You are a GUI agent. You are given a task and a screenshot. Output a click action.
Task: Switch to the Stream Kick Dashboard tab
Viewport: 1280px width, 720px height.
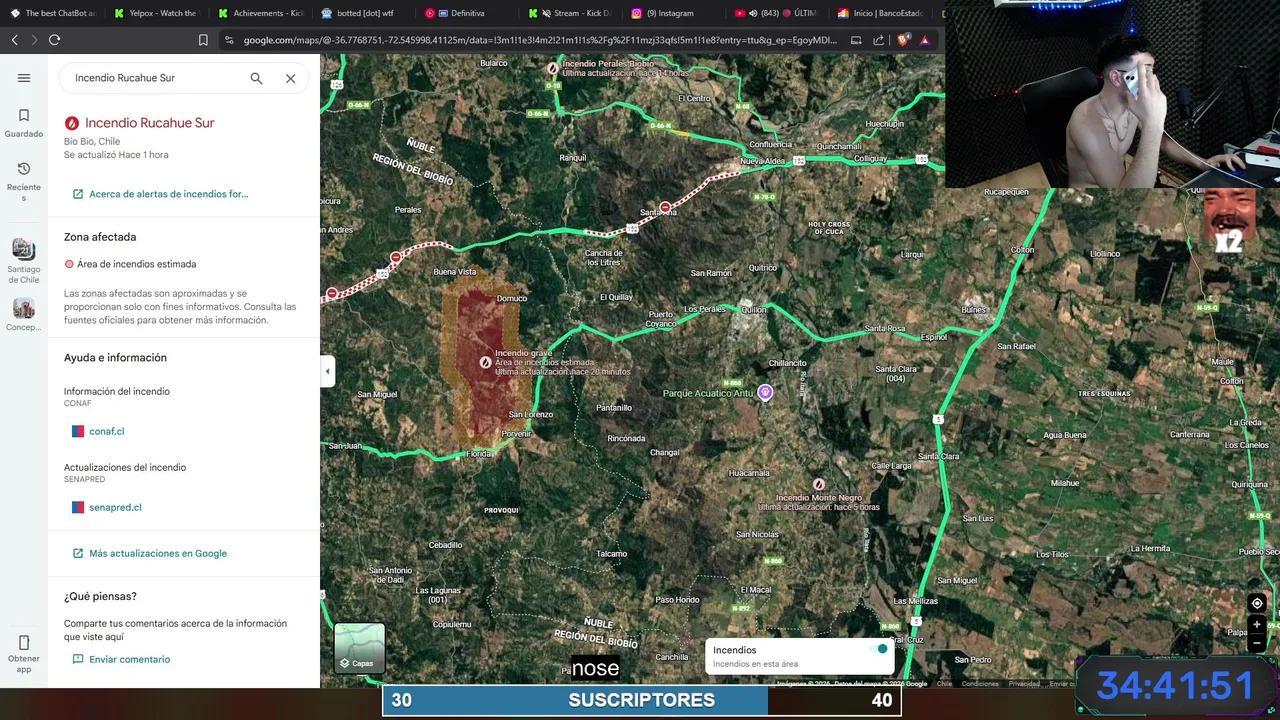pyautogui.click(x=571, y=13)
